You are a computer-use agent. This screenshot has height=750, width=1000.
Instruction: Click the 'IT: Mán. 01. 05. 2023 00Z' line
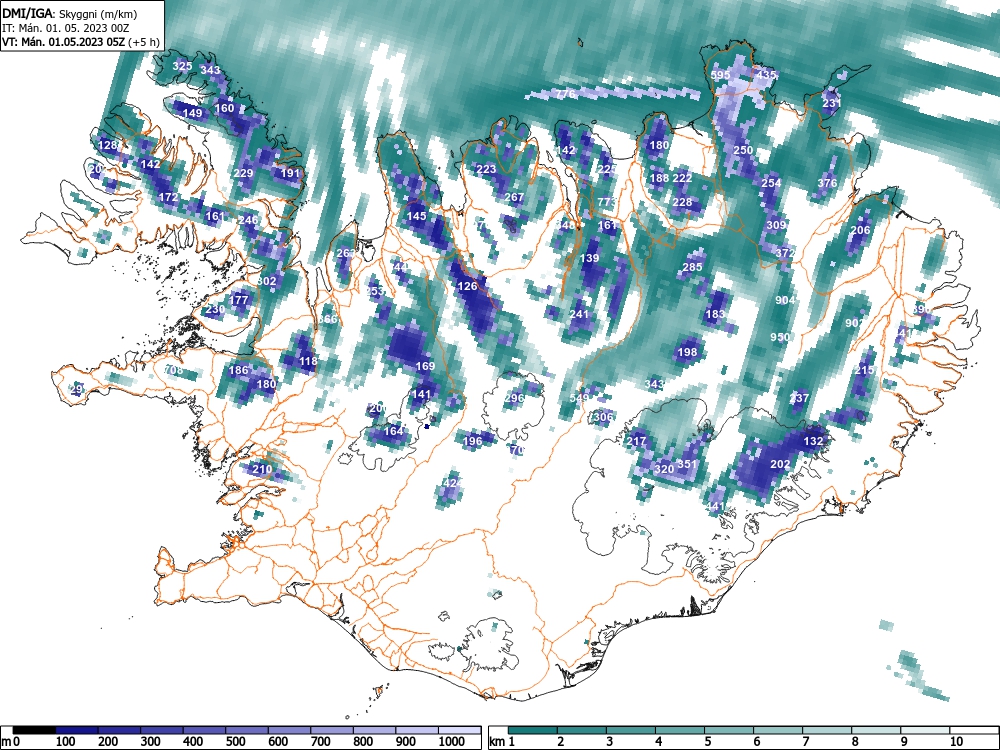pyautogui.click(x=66, y=28)
